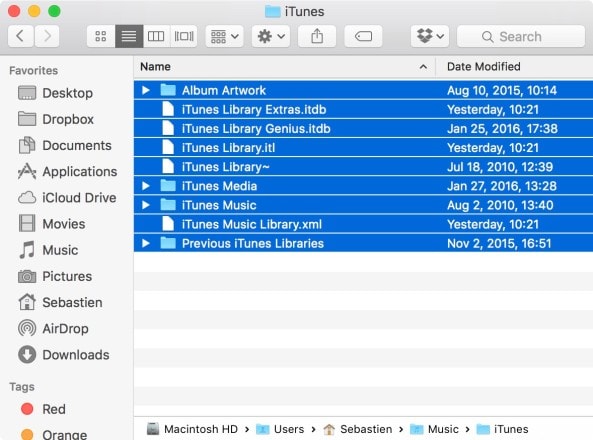Click the Edit Tags toolbar button
The height and width of the screenshot is (440, 593).
point(363,36)
